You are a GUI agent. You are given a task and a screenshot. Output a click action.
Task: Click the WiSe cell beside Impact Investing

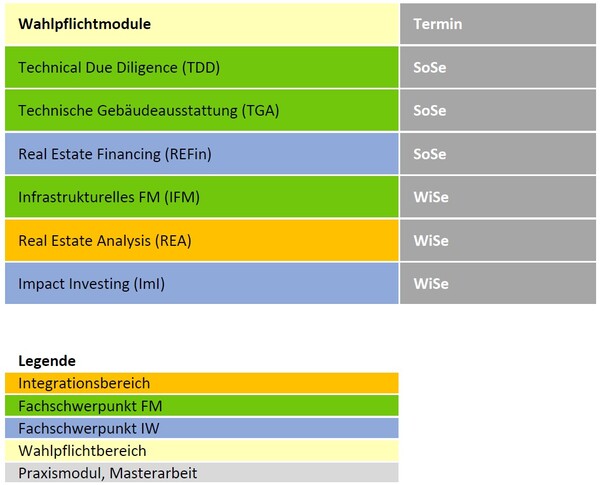click(497, 283)
